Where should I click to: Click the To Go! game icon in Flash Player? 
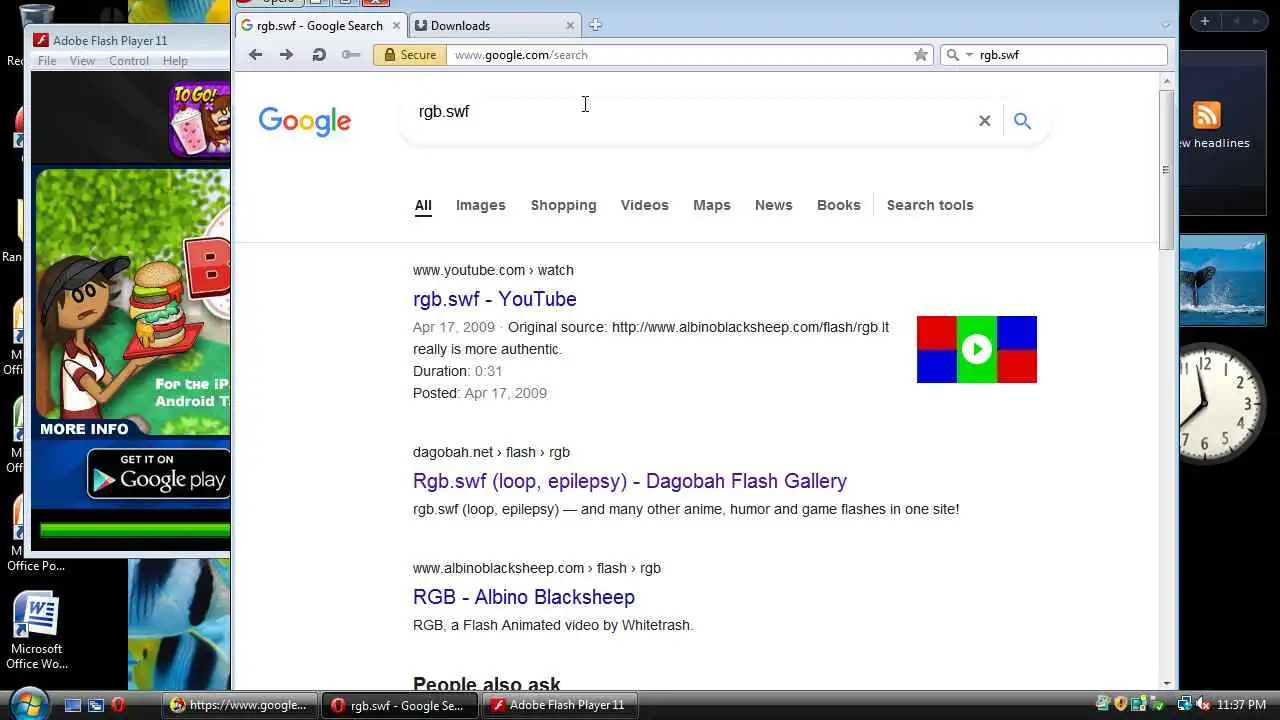pos(199,120)
